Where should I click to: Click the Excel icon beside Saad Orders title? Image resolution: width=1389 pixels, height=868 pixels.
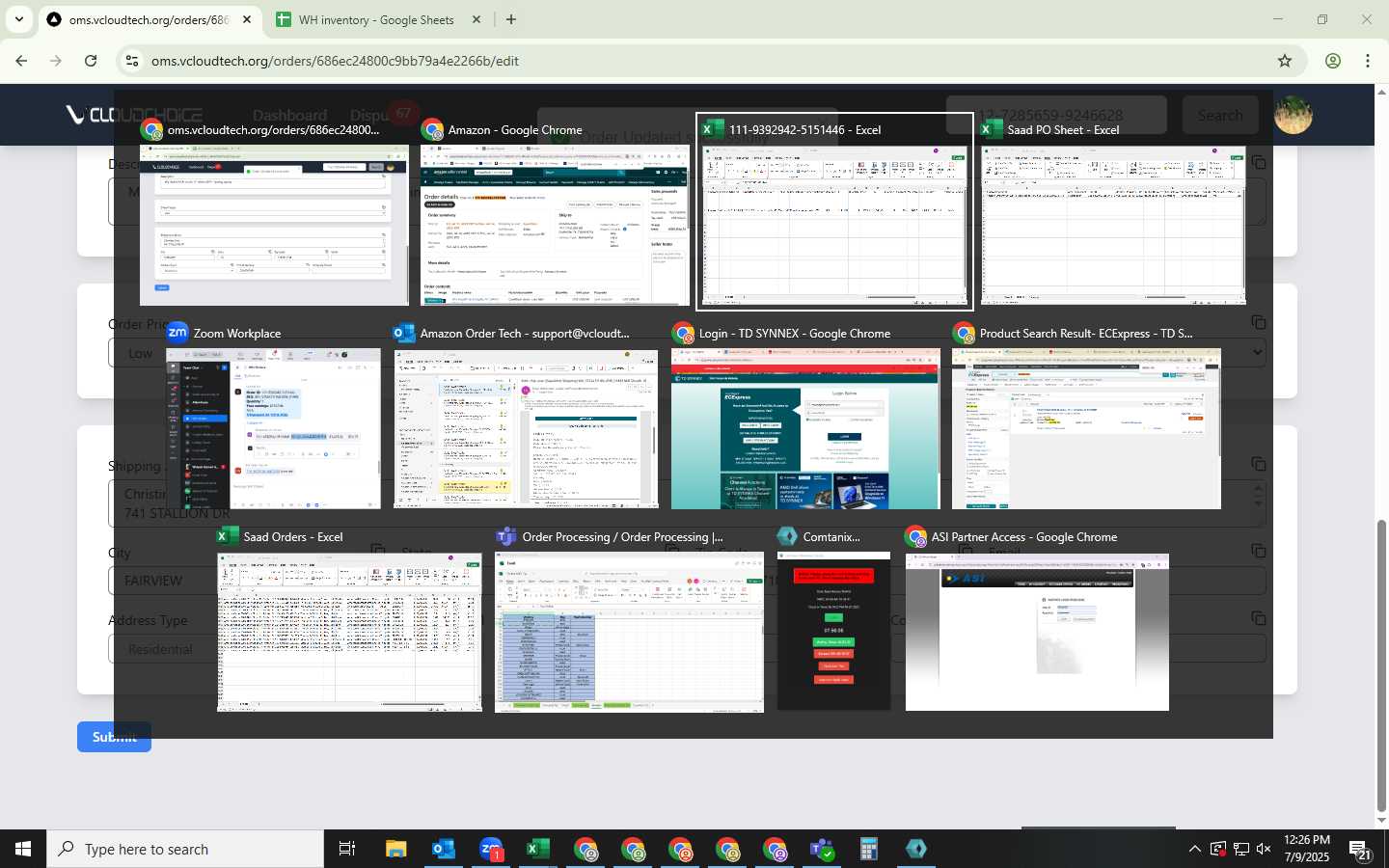click(228, 536)
